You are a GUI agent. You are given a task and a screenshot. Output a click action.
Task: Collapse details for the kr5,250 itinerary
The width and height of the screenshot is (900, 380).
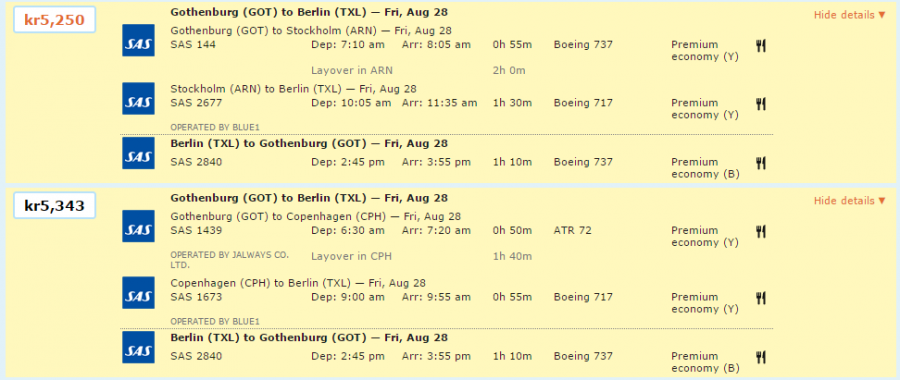849,15
